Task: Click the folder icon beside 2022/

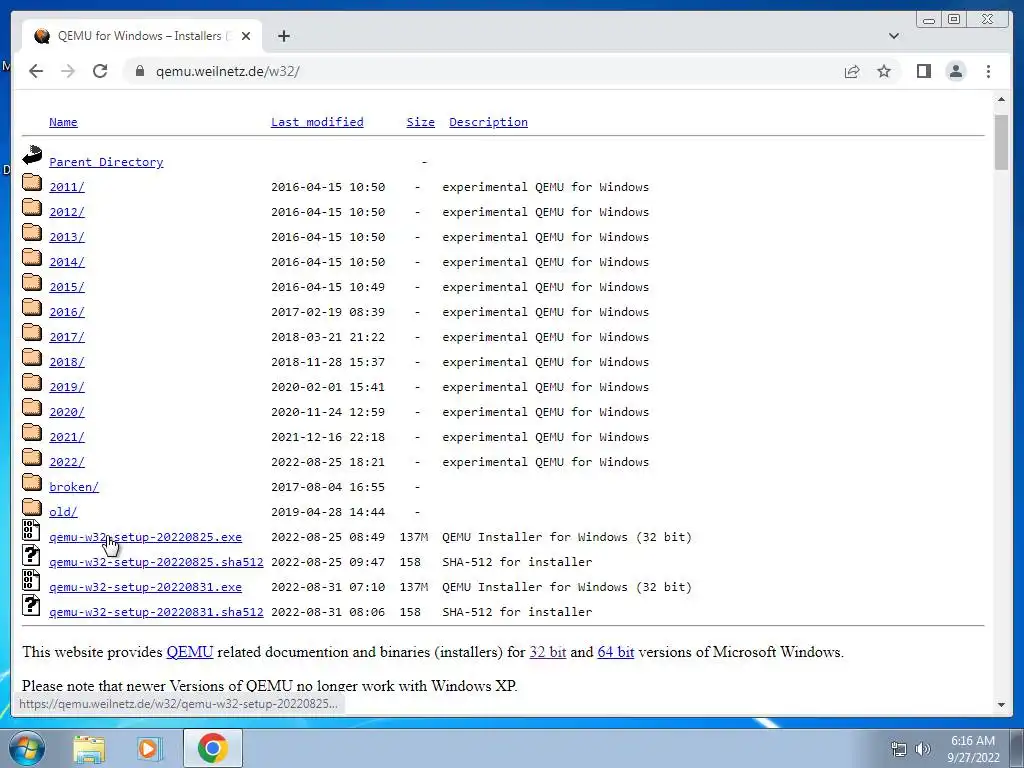Action: point(32,457)
